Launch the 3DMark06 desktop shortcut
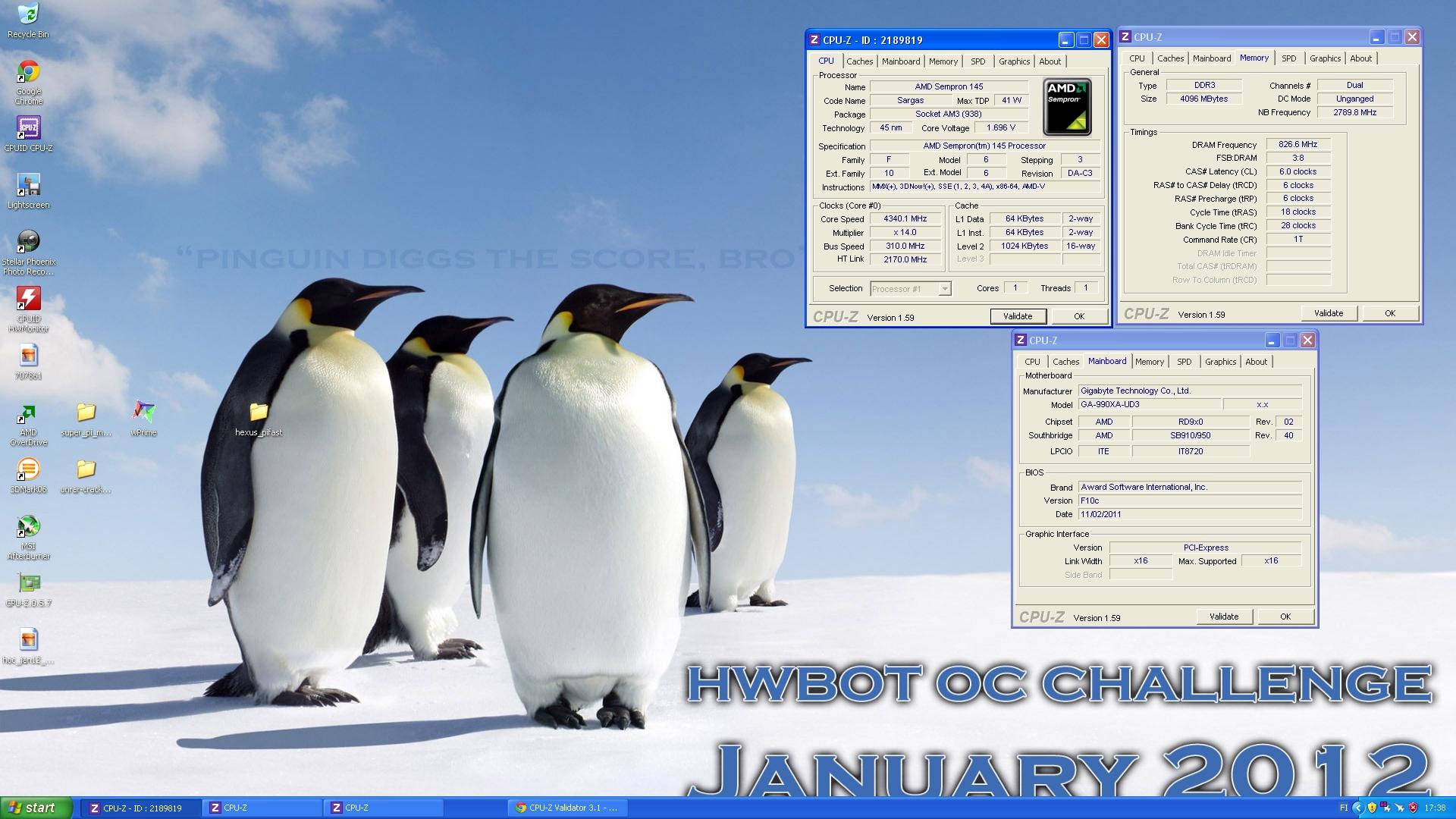The height and width of the screenshot is (819, 1456). pos(28,475)
